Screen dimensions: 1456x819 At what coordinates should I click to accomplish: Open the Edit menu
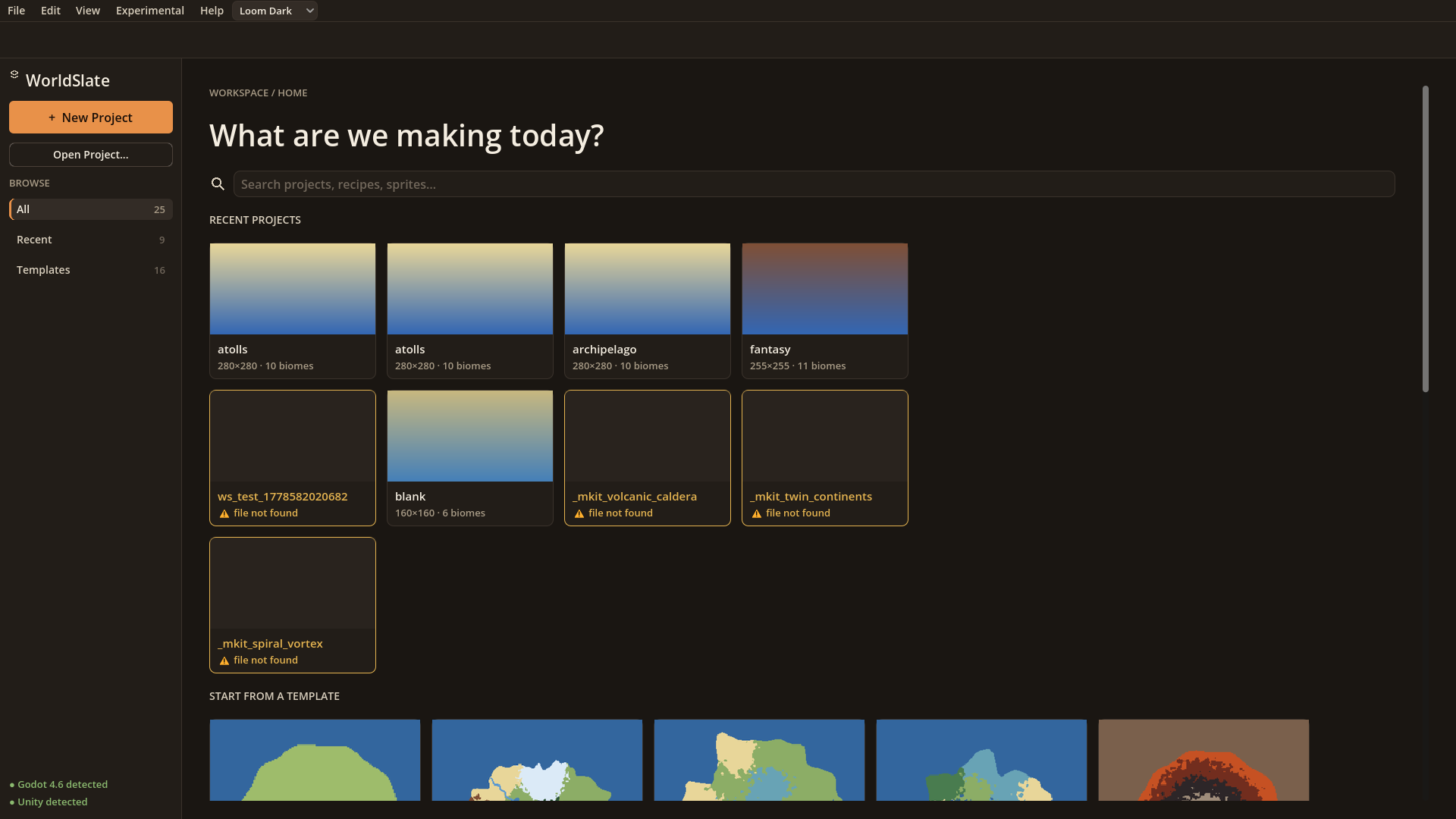(51, 11)
